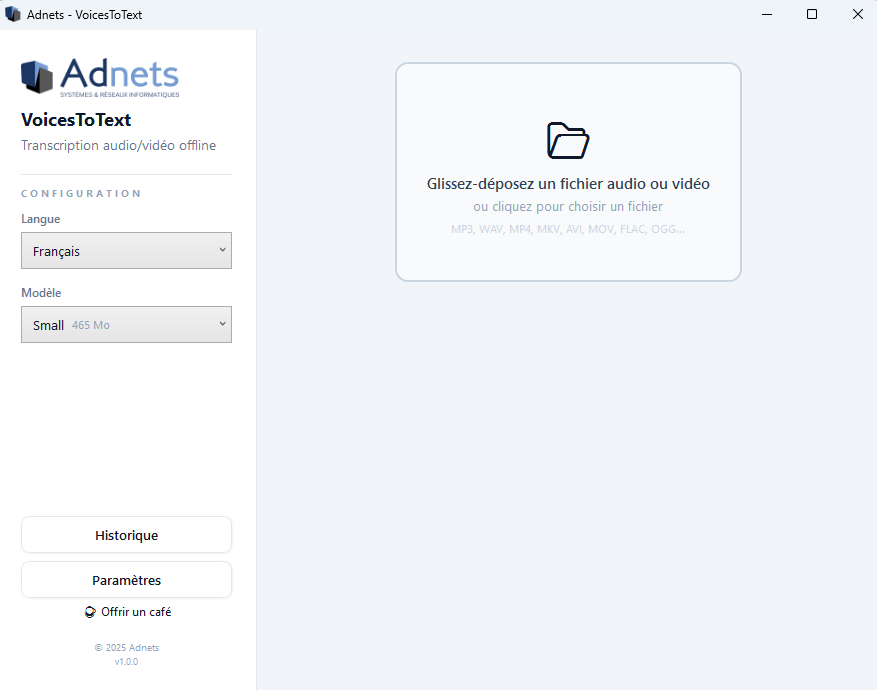
Task: Click the chevron arrow of the Modèle selector
Action: pos(222,325)
